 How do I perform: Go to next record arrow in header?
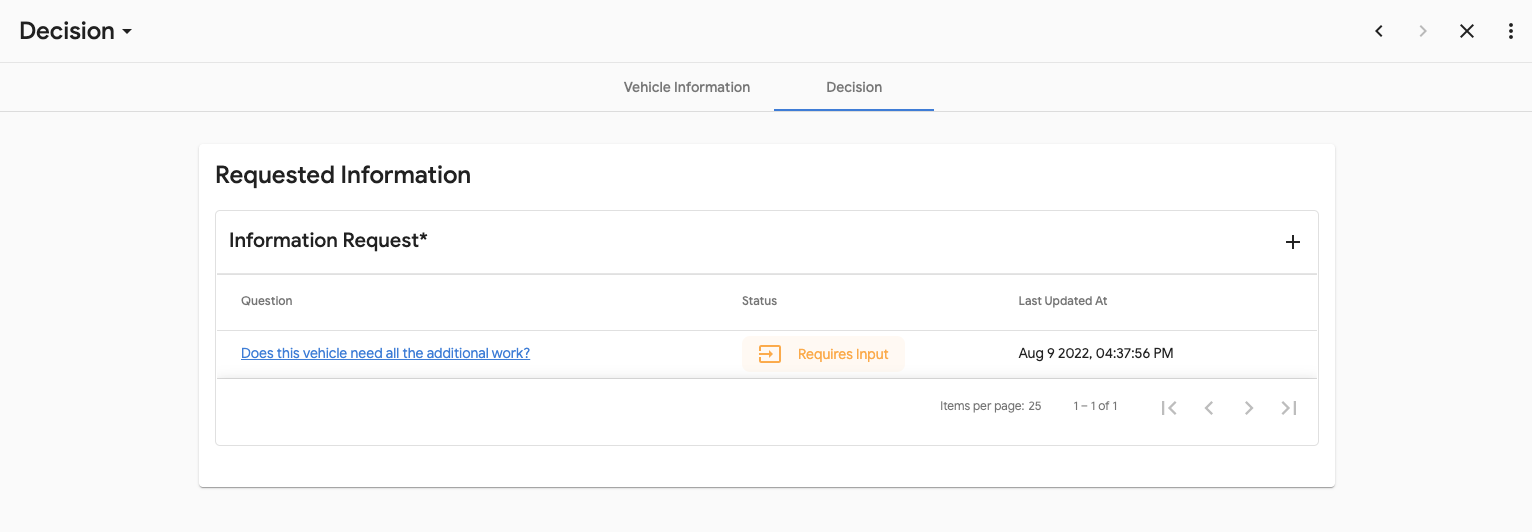pos(1423,31)
